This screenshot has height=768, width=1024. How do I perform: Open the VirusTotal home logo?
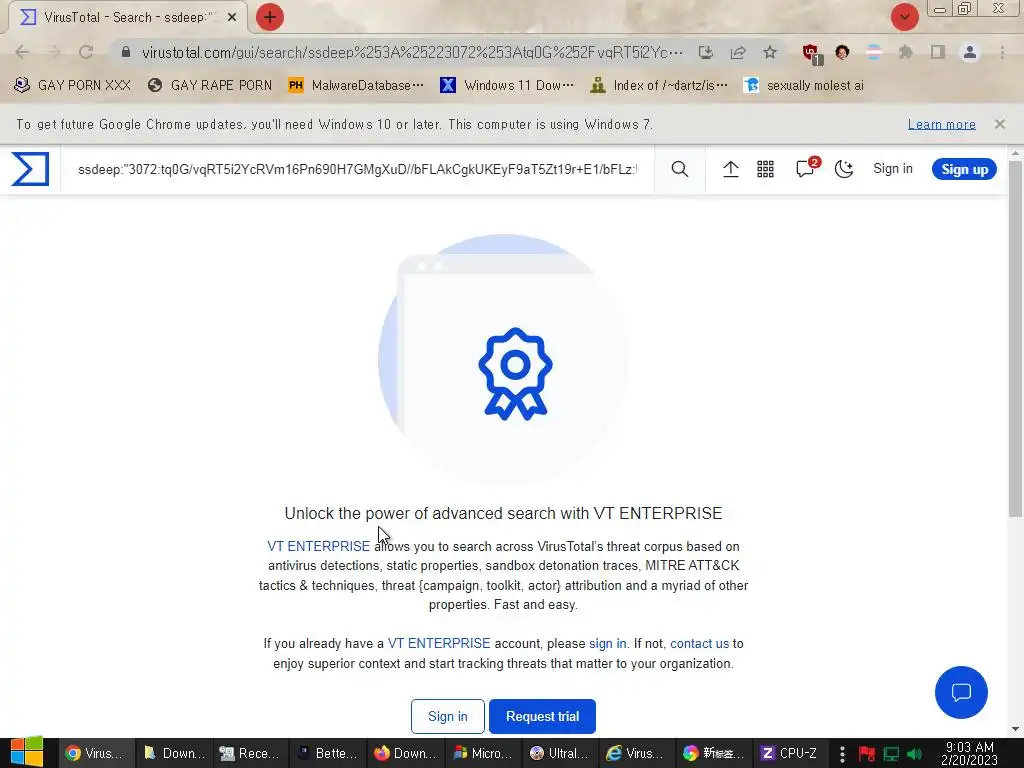coord(30,169)
